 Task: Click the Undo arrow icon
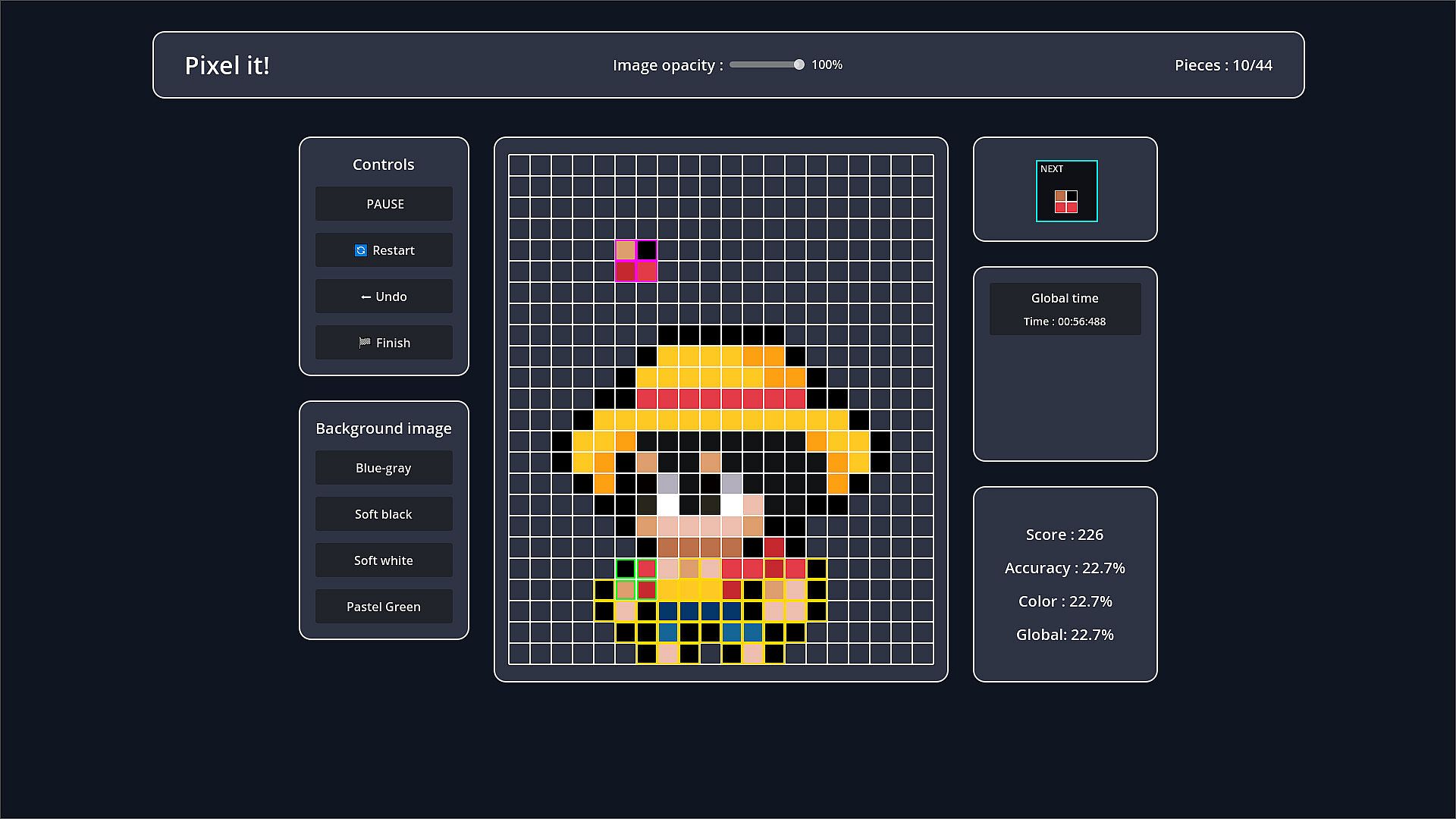click(366, 297)
